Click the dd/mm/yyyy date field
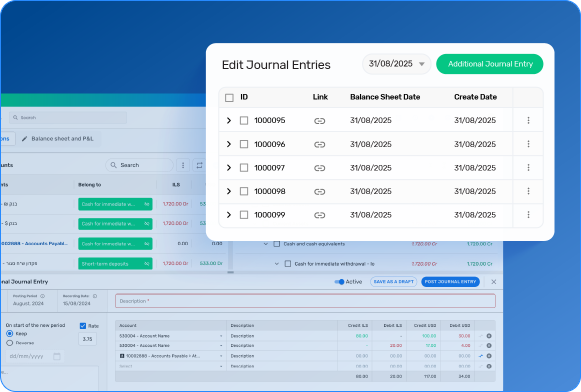 [35, 356]
